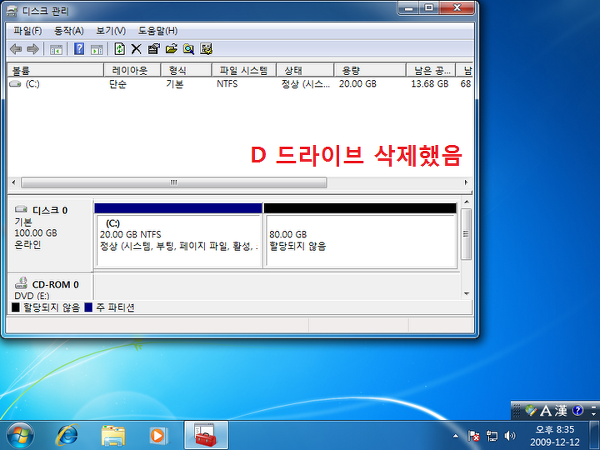Click the language bar pen tool icon
600x450 pixels.
[531, 411]
